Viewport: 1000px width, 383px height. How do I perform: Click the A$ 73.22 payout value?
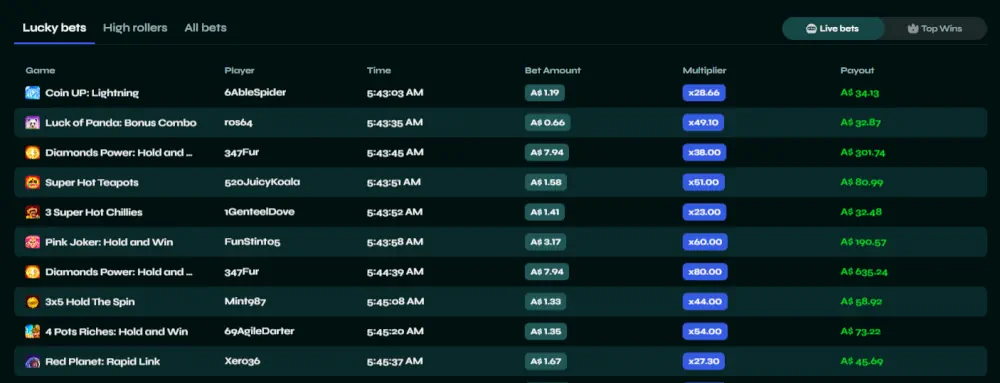click(860, 332)
